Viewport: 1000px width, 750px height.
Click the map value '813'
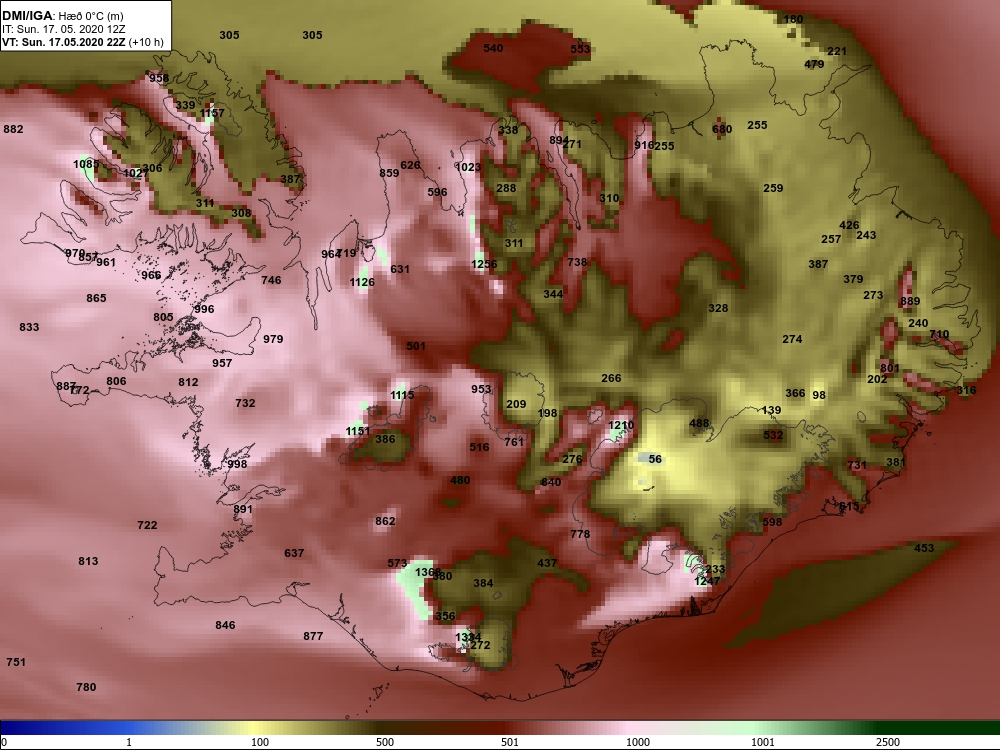(x=88, y=561)
